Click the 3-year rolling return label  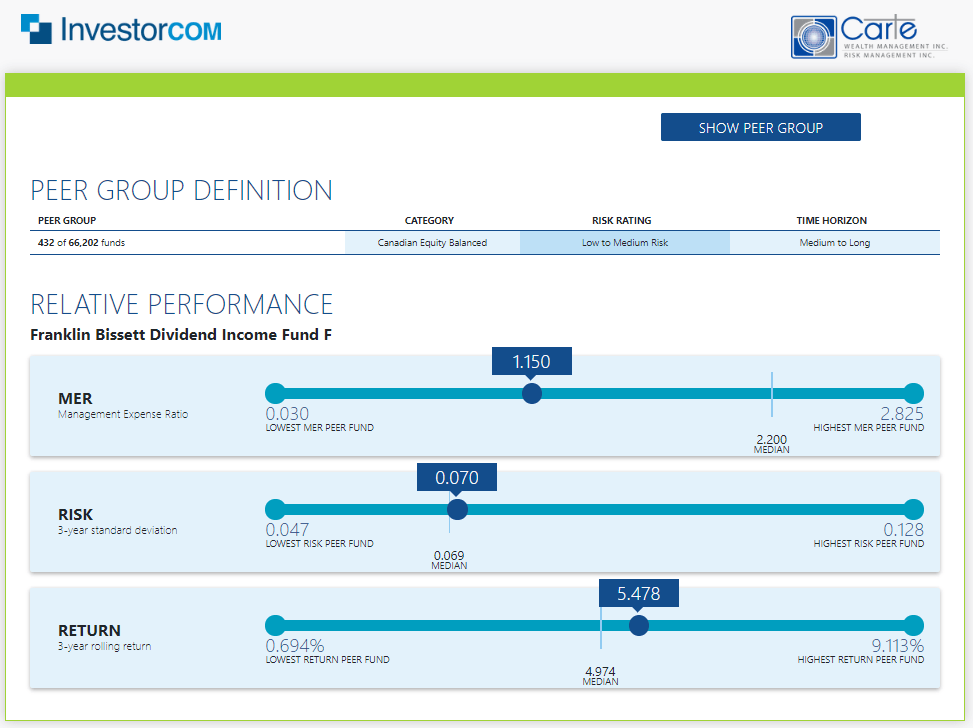point(104,646)
